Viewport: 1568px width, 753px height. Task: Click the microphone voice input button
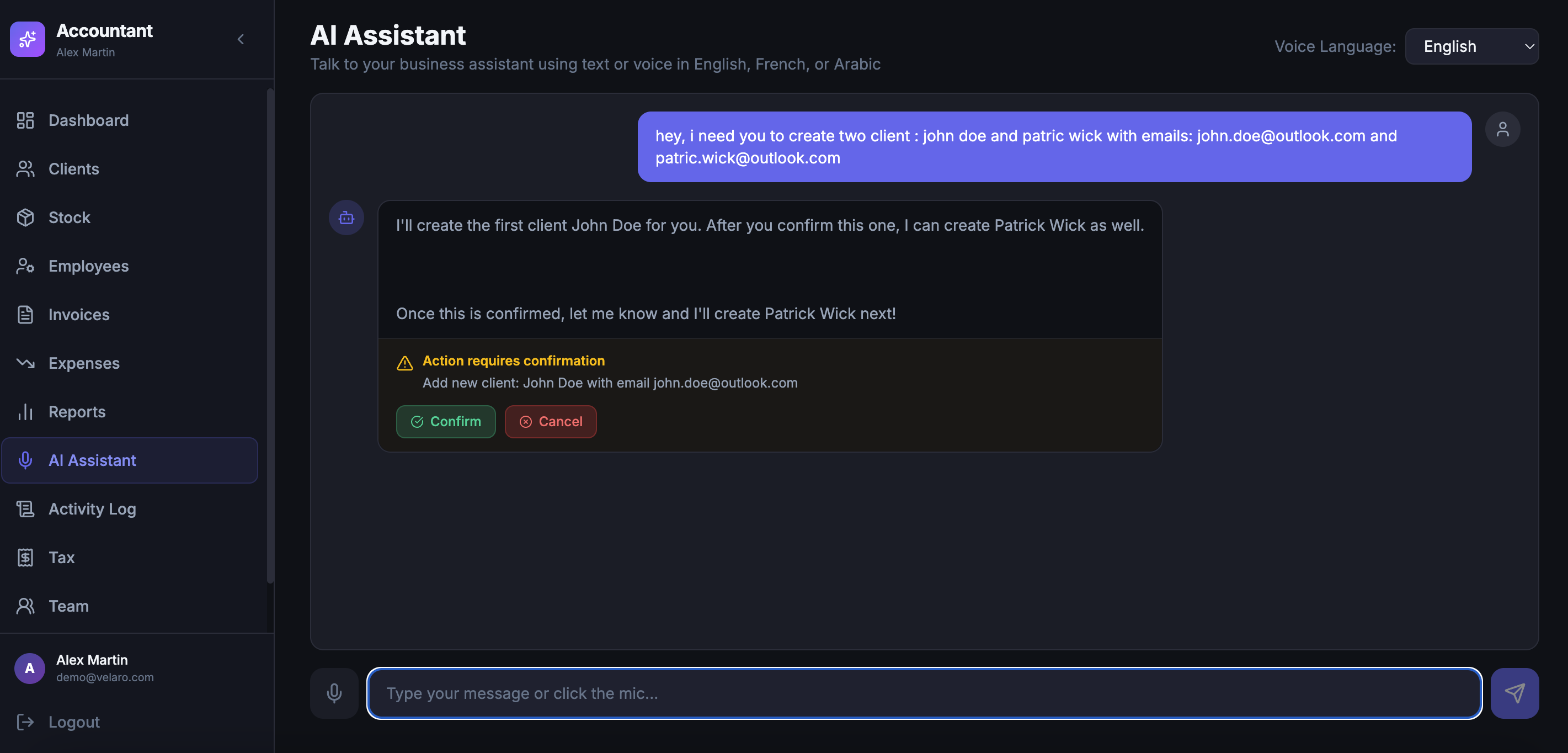[x=334, y=693]
